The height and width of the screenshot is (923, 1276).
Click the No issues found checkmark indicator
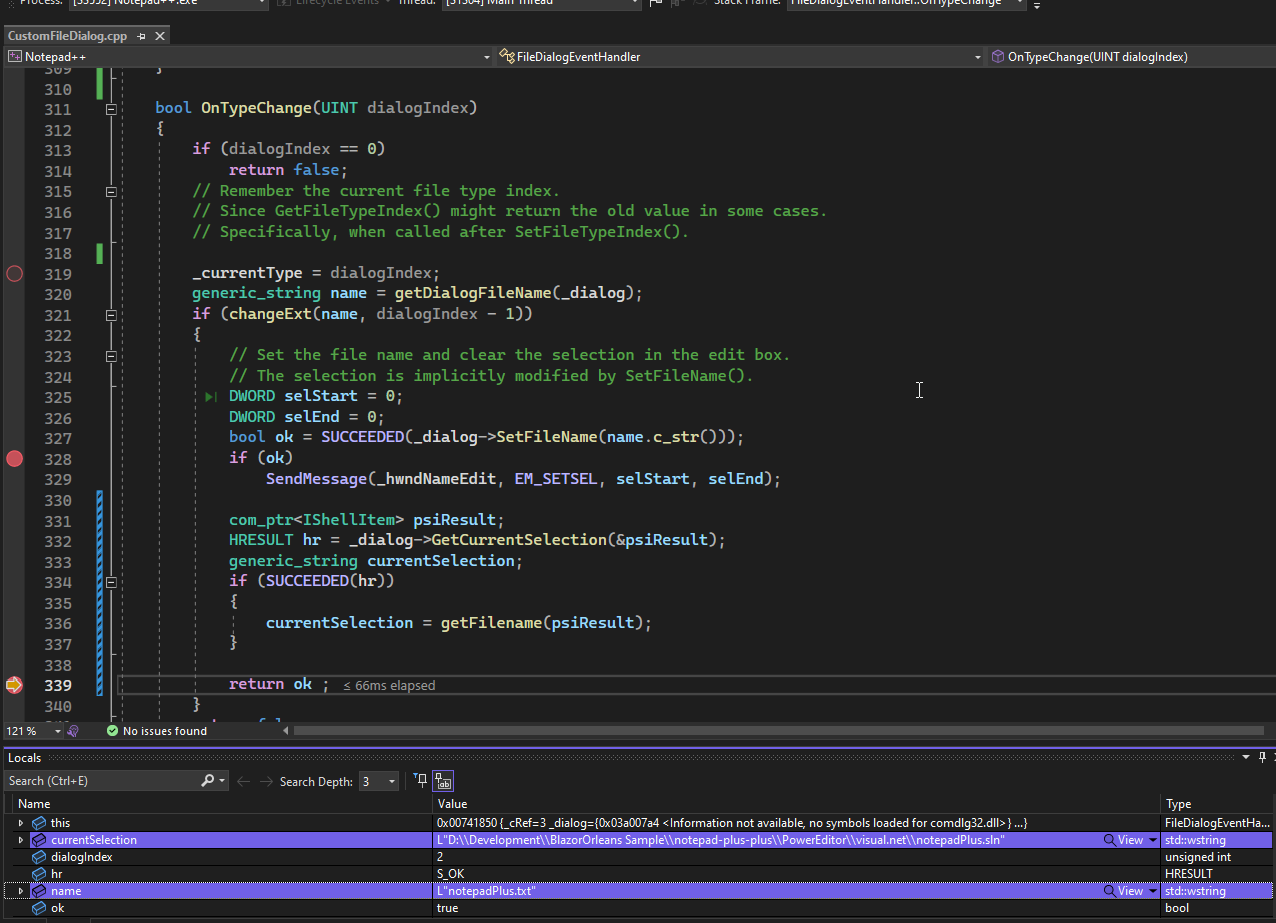click(x=110, y=730)
